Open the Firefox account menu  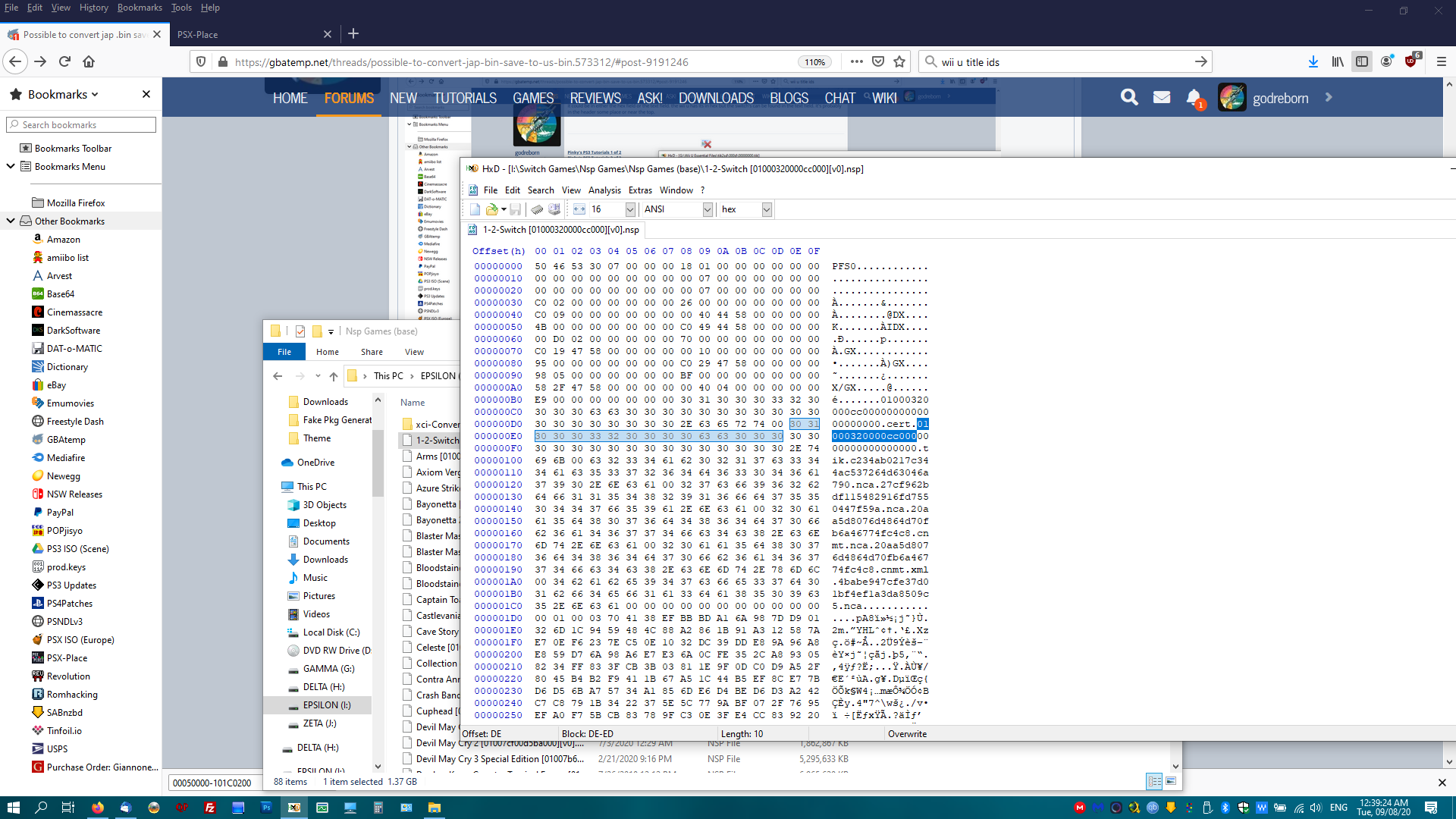[x=1386, y=62]
